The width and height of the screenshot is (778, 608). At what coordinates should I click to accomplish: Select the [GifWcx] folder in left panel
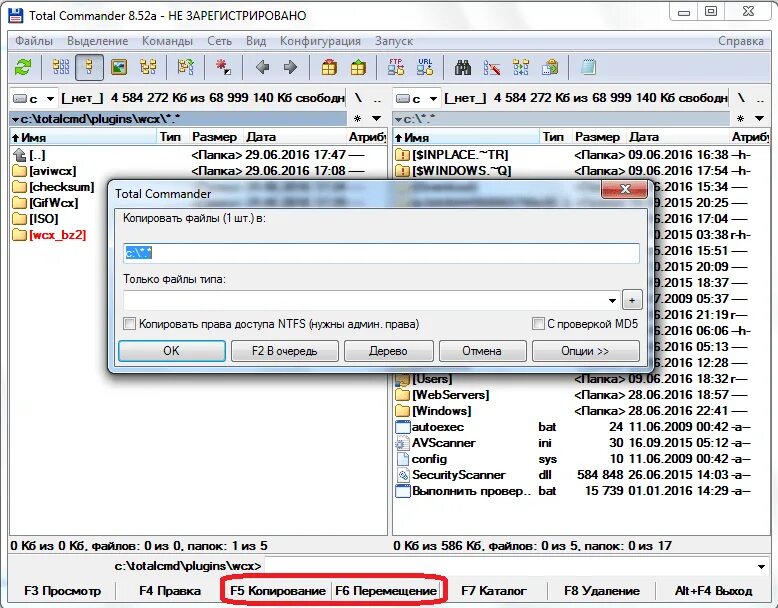click(x=54, y=203)
